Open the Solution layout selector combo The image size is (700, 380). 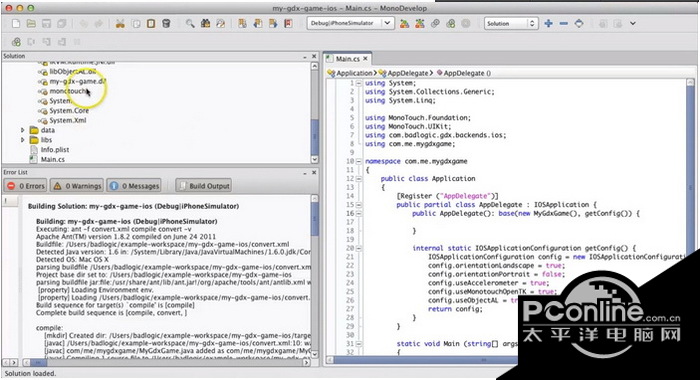[x=511, y=23]
